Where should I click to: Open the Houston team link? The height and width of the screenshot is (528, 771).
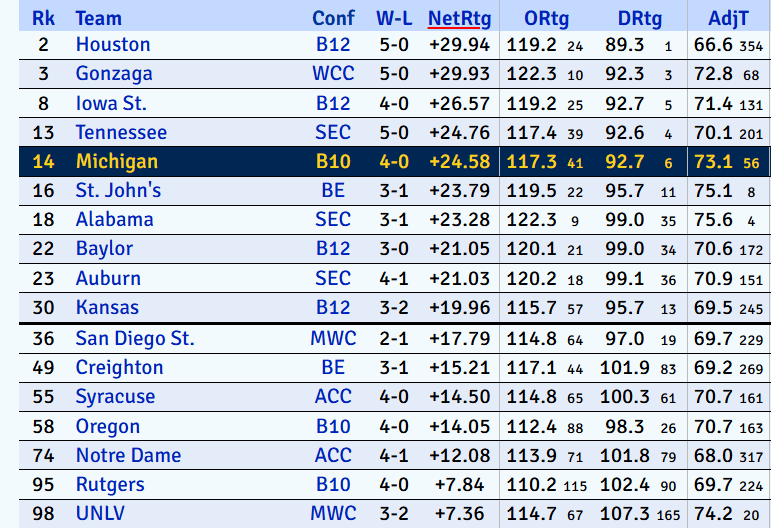point(113,45)
